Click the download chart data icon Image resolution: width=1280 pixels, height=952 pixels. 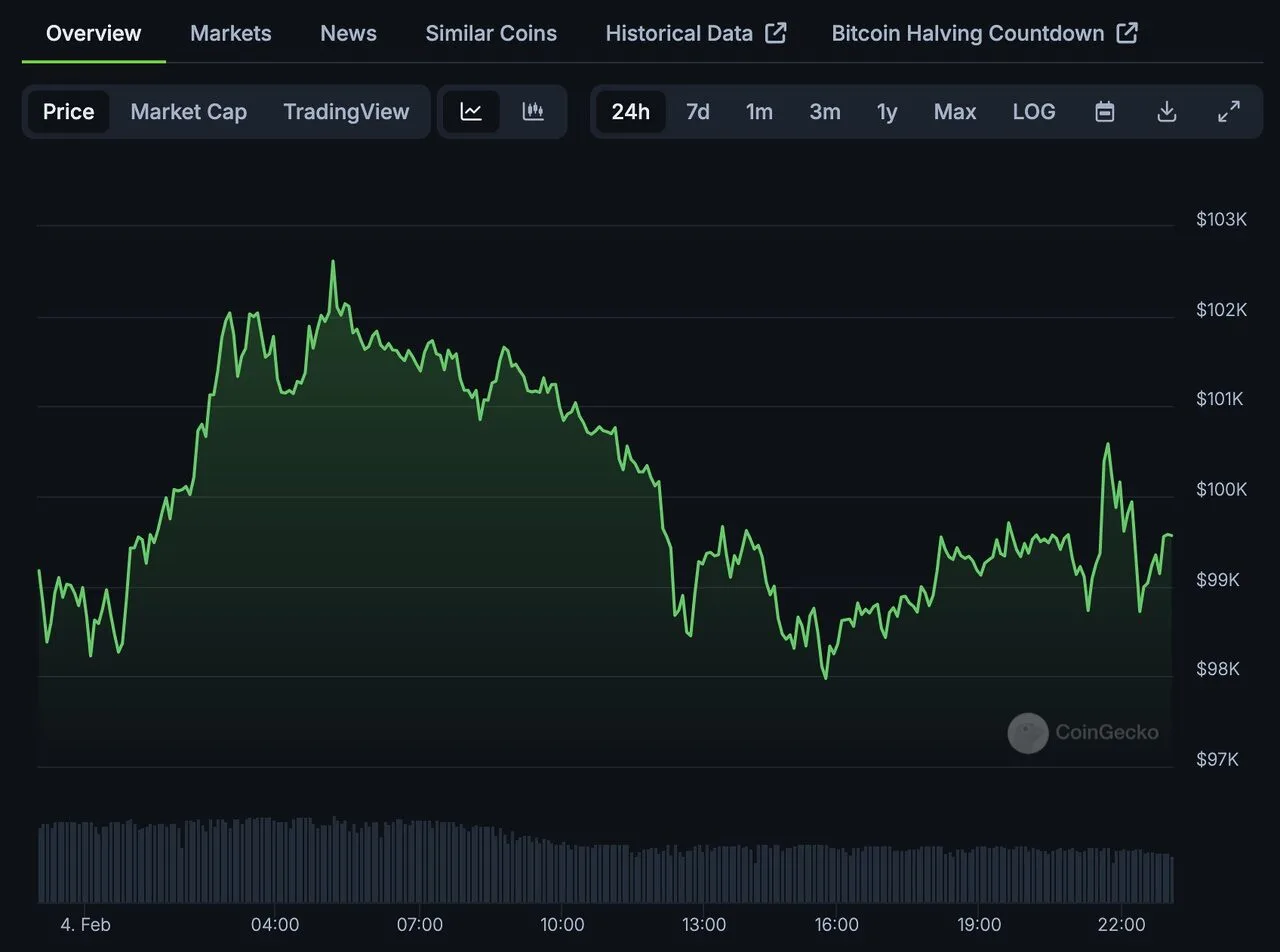[x=1166, y=111]
